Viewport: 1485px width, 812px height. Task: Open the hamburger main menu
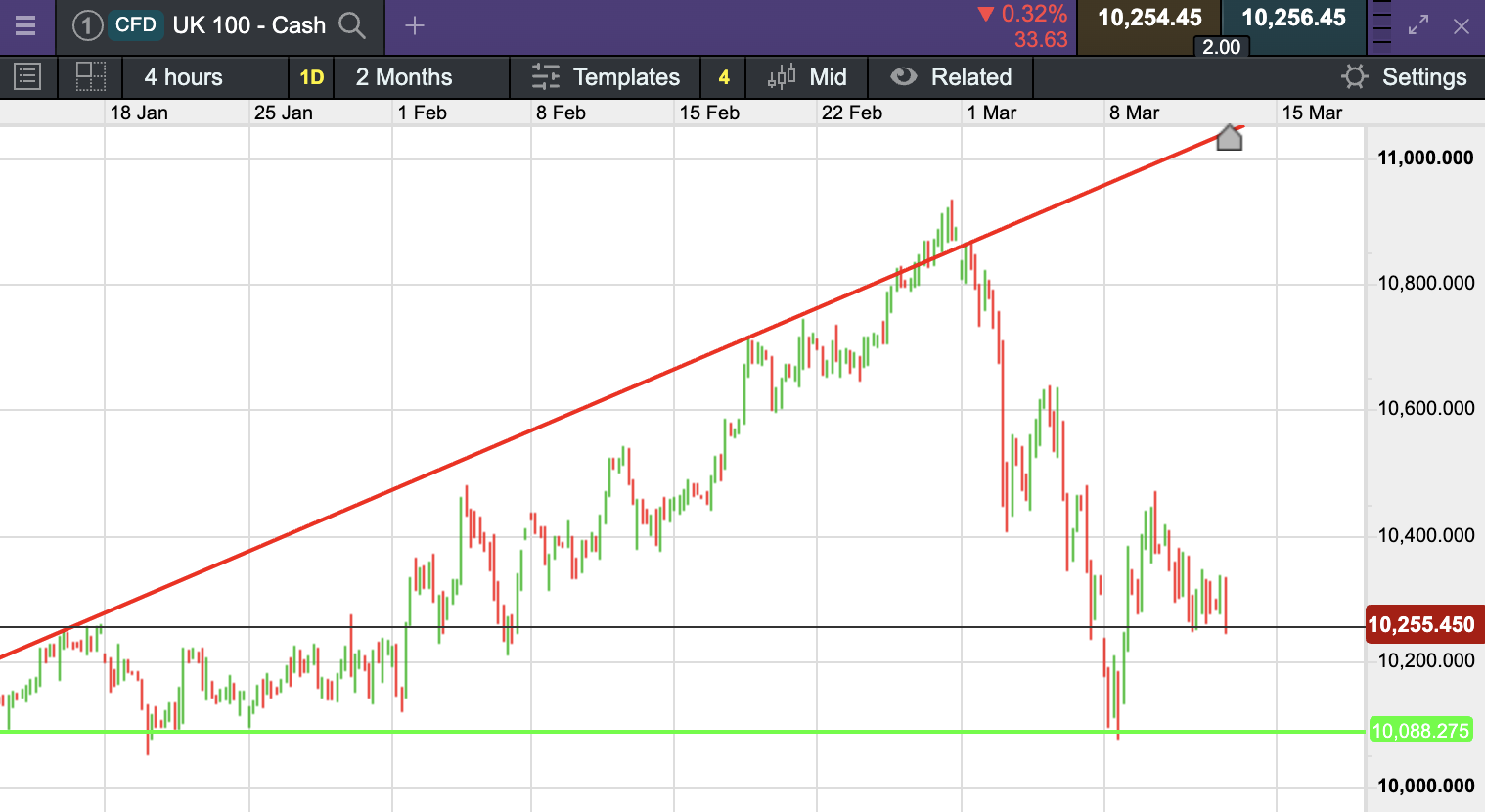[x=25, y=25]
